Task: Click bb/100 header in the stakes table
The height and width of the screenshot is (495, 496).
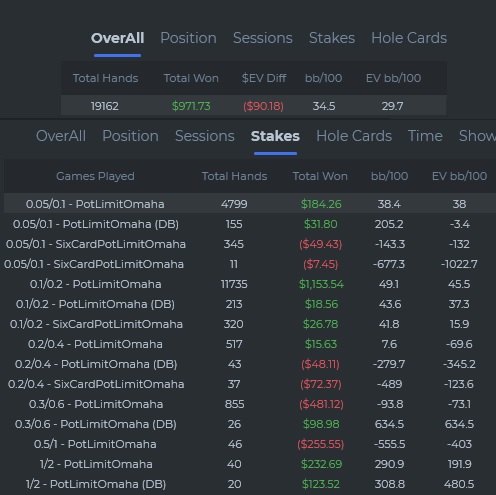Action: [x=389, y=176]
